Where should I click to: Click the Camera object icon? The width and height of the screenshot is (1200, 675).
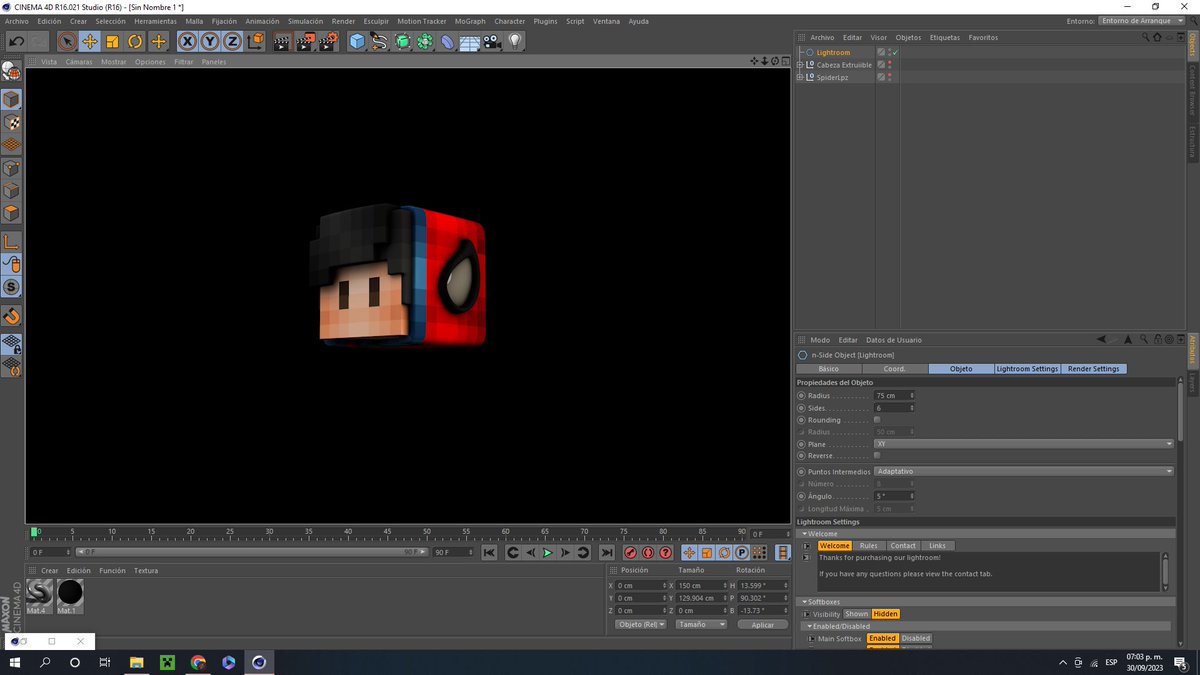[x=492, y=41]
